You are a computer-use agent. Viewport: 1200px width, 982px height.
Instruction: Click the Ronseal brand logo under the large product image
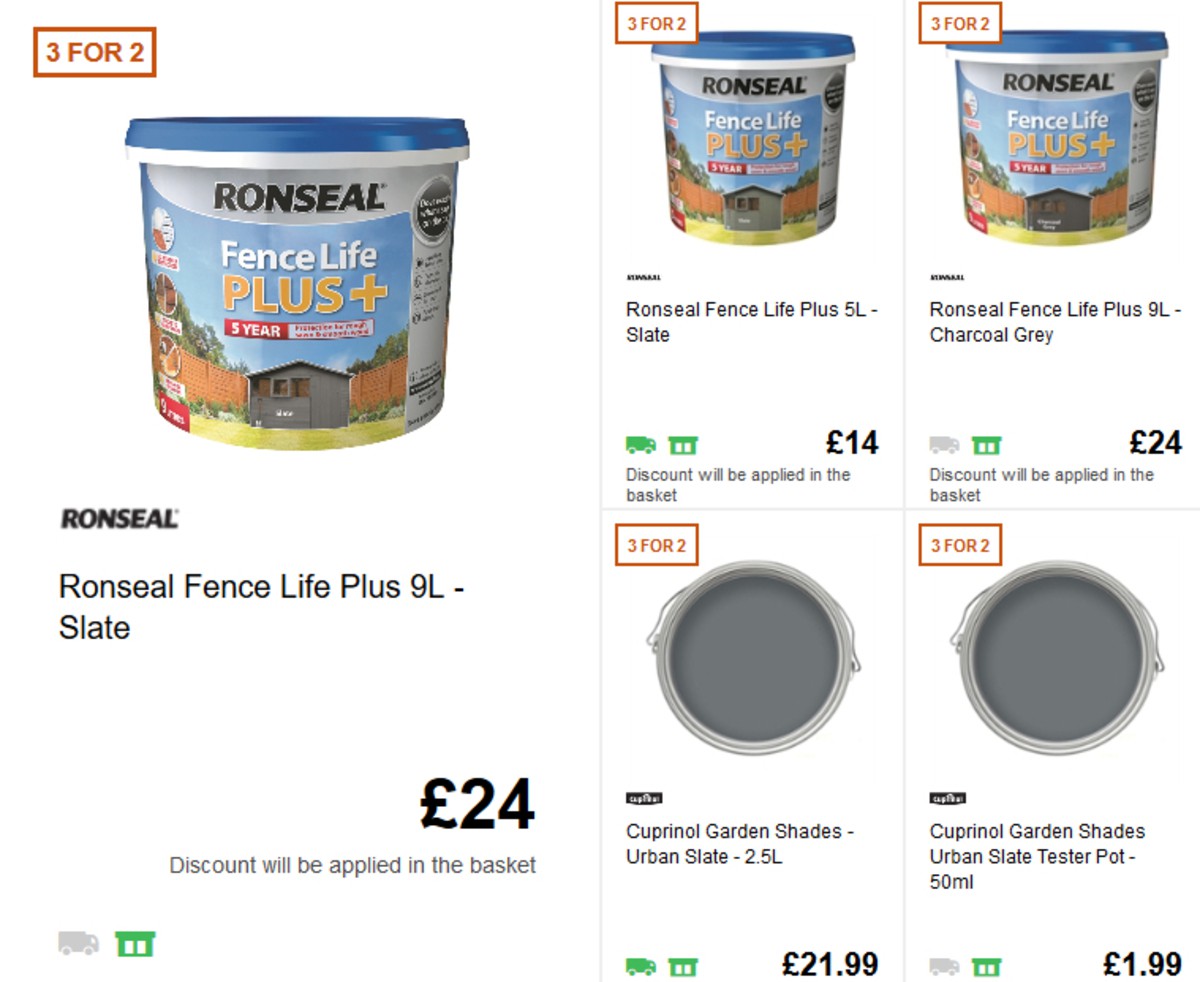tap(118, 520)
